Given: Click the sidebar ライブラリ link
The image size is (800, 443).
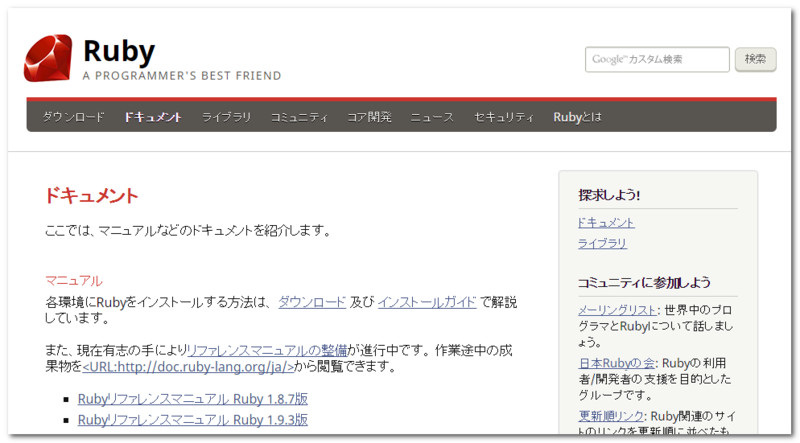Looking at the screenshot, I should [x=602, y=243].
